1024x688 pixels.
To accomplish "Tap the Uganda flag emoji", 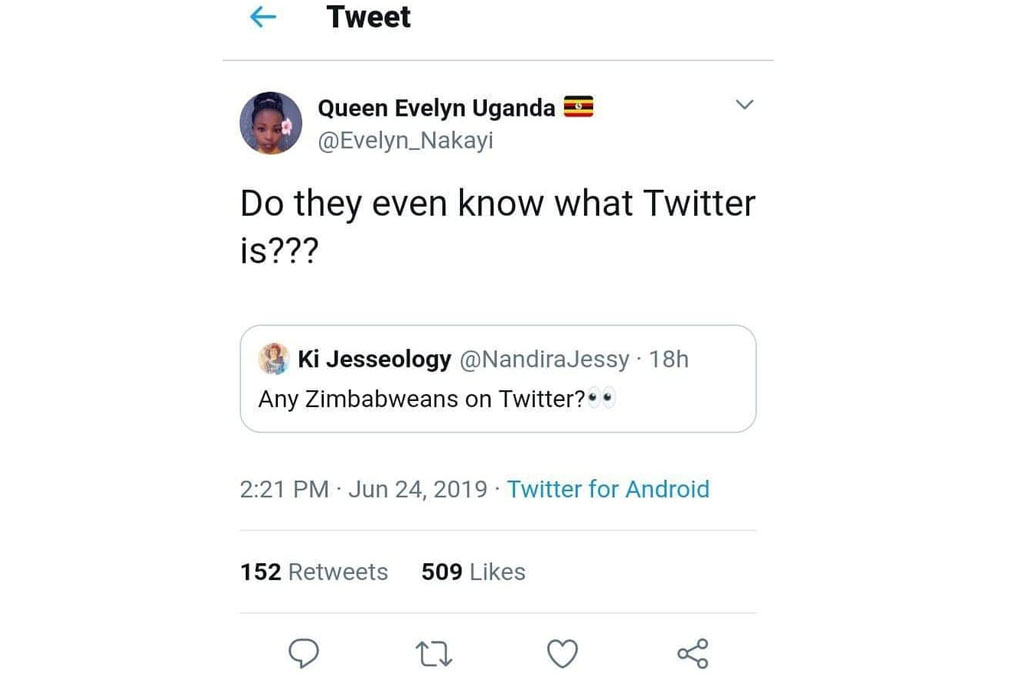I will pos(579,107).
